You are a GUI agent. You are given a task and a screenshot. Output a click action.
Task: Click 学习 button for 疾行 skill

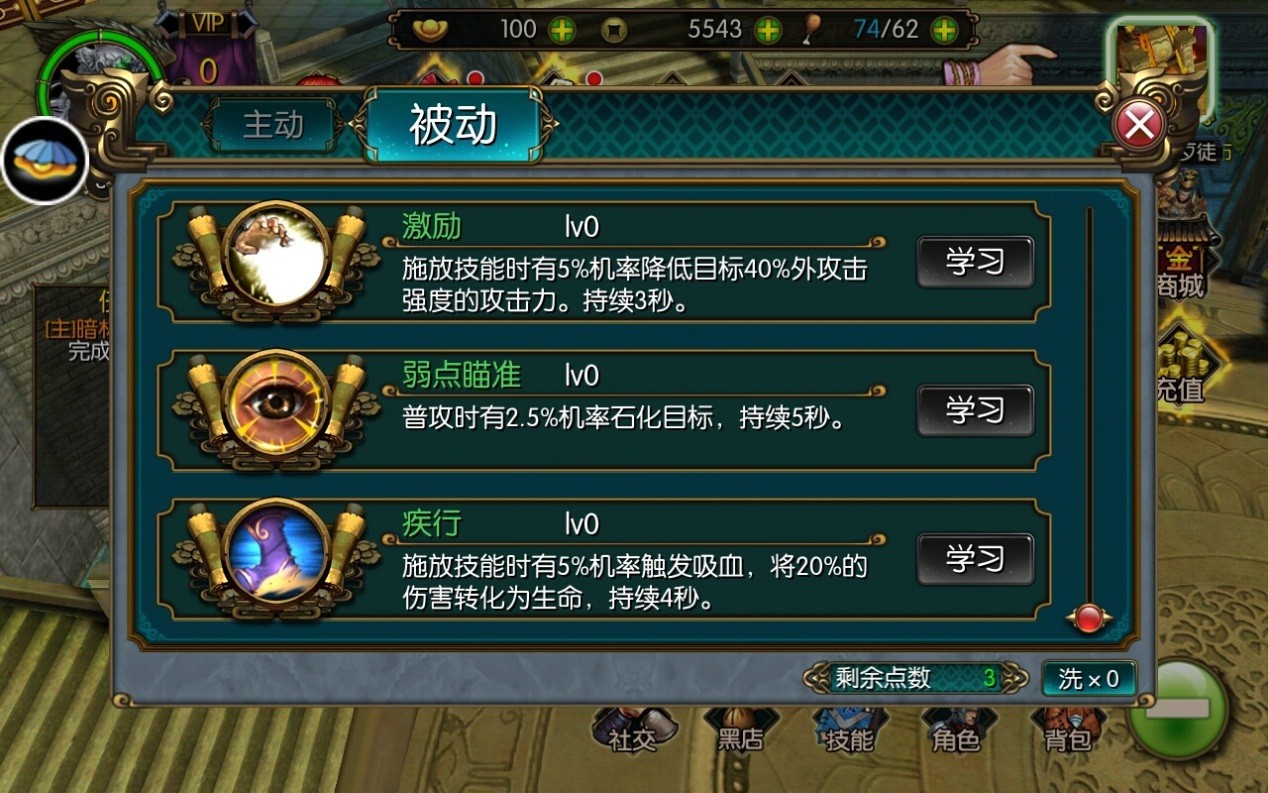point(975,558)
